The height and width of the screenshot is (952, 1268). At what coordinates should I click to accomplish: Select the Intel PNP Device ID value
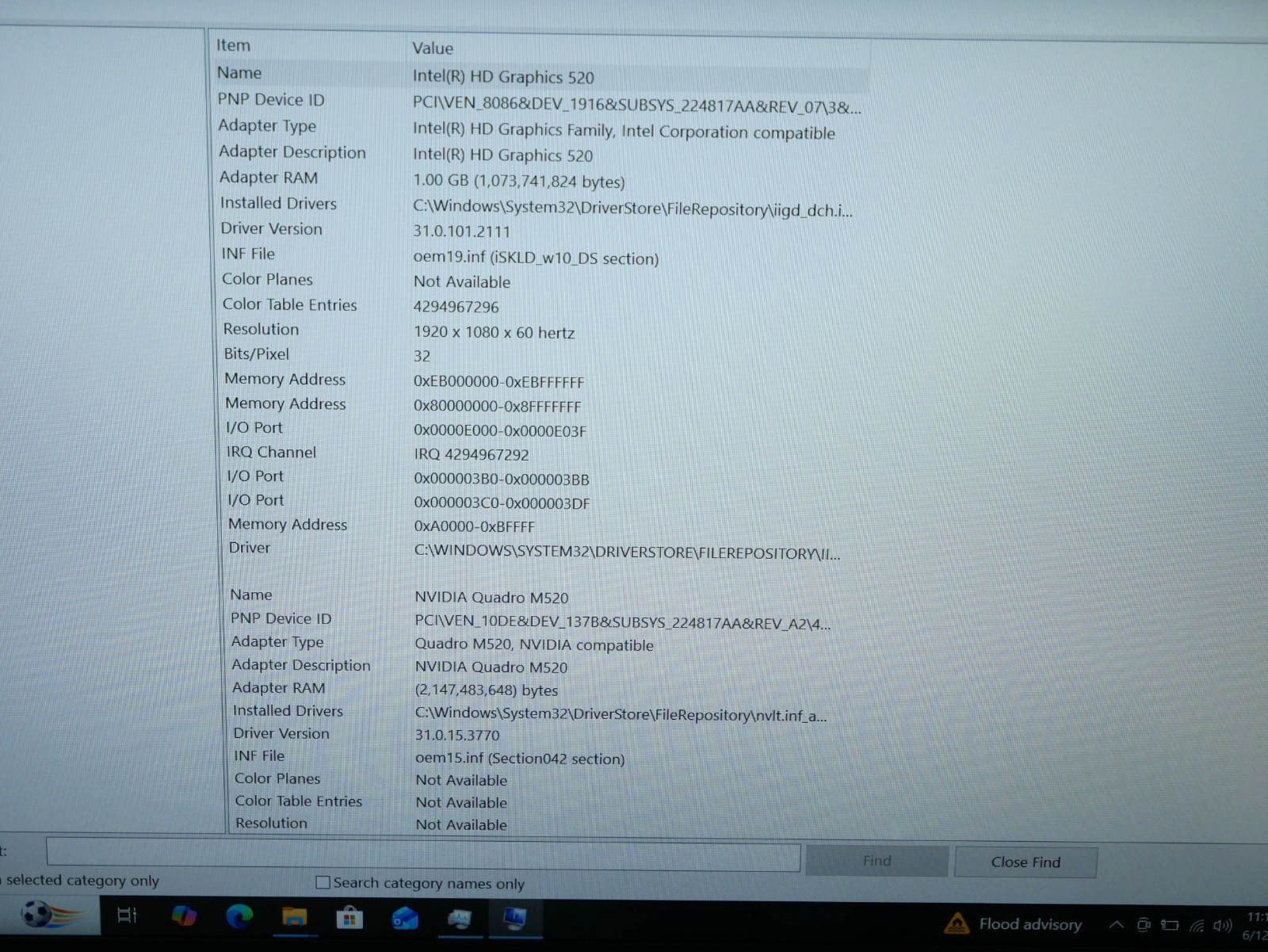[x=636, y=105]
